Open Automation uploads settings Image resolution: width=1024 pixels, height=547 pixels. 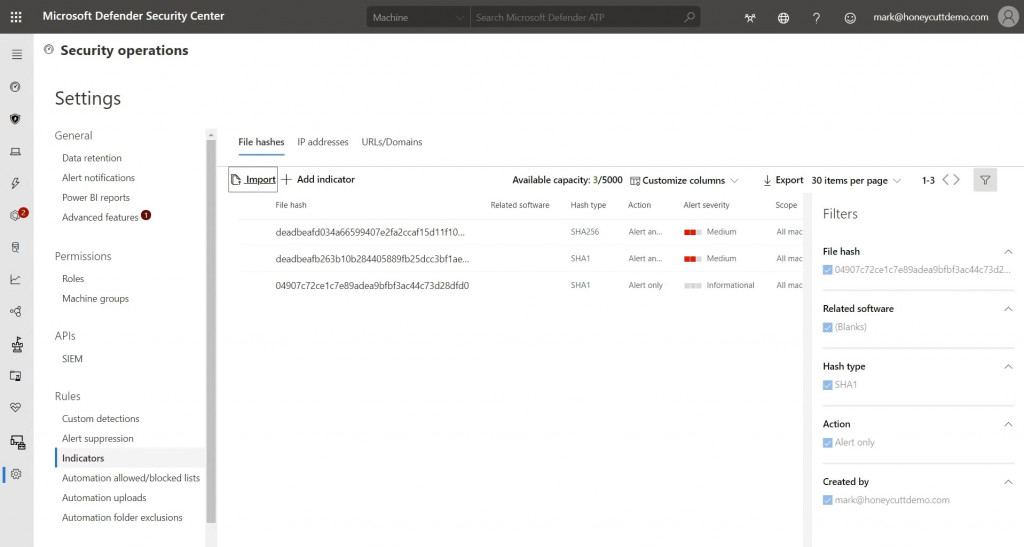tap(104, 497)
